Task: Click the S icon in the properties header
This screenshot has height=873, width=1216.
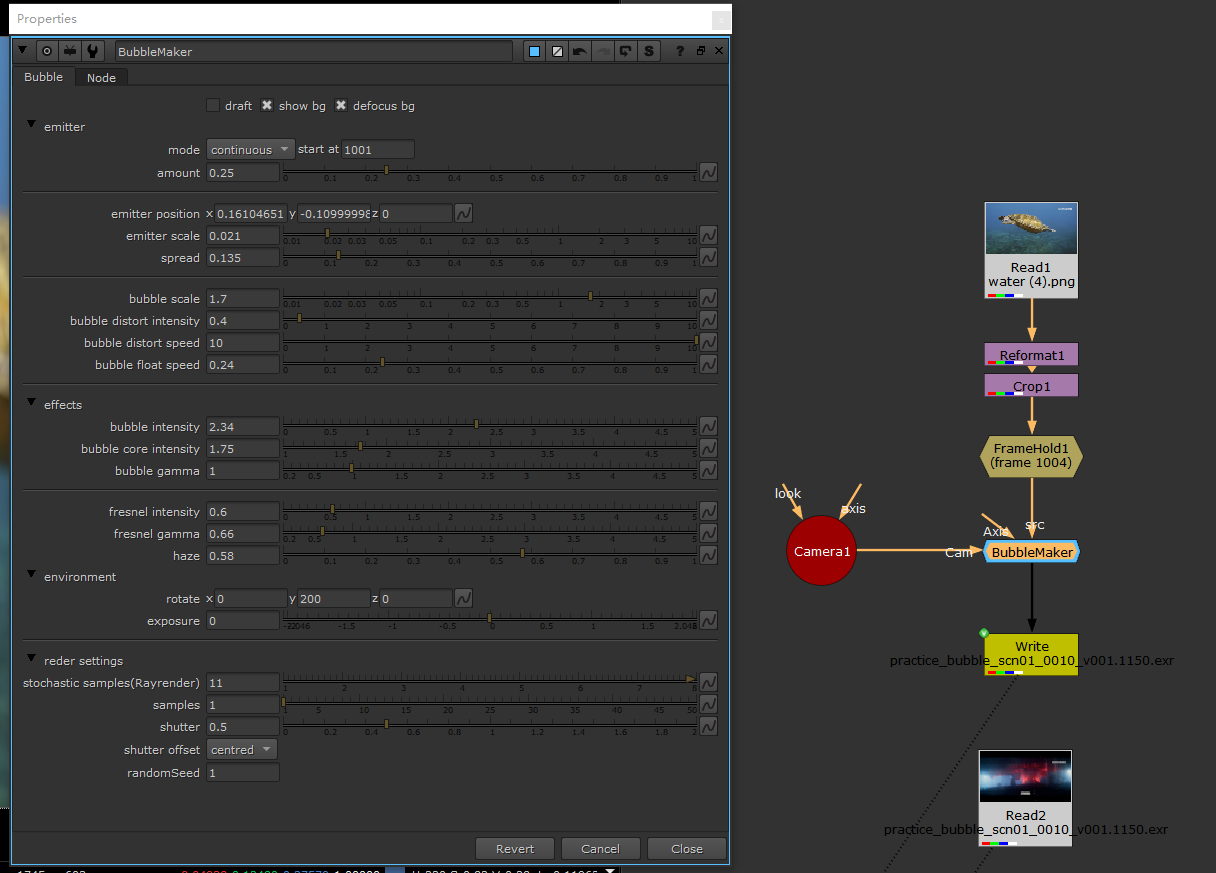Action: 649,51
